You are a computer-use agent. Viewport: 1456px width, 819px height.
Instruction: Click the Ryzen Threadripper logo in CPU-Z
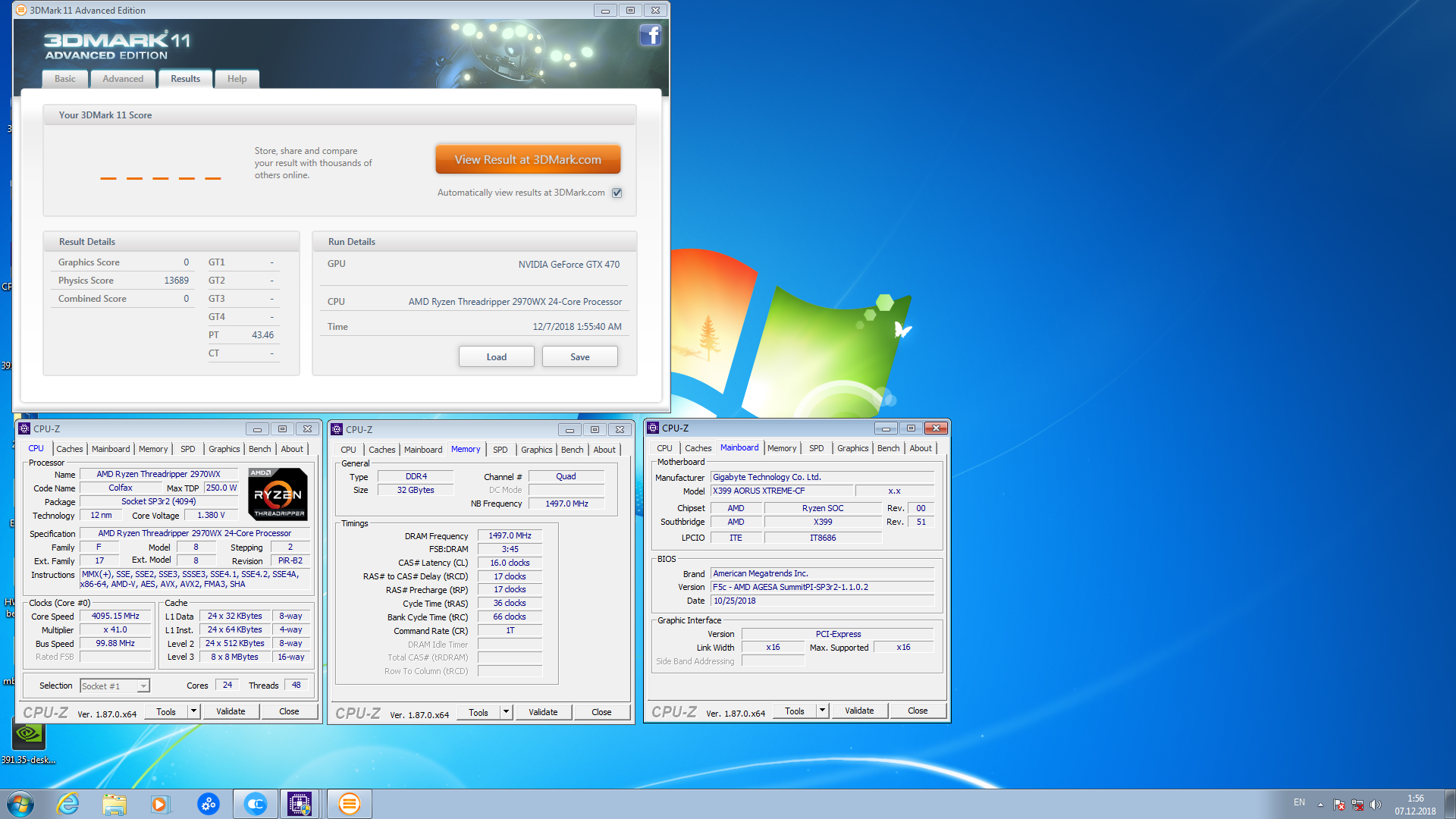click(x=278, y=494)
